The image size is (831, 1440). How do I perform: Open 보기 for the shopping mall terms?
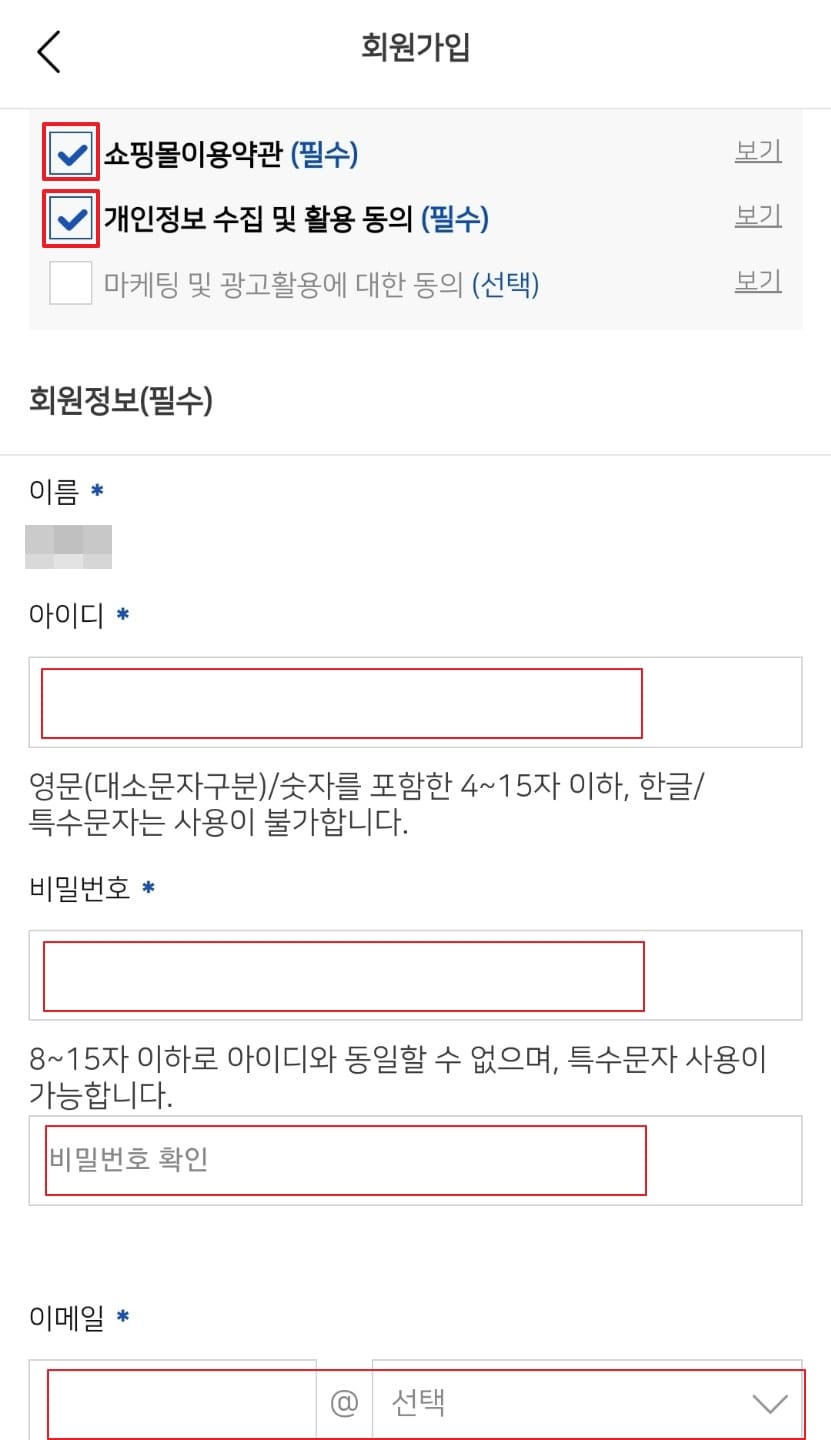758,150
